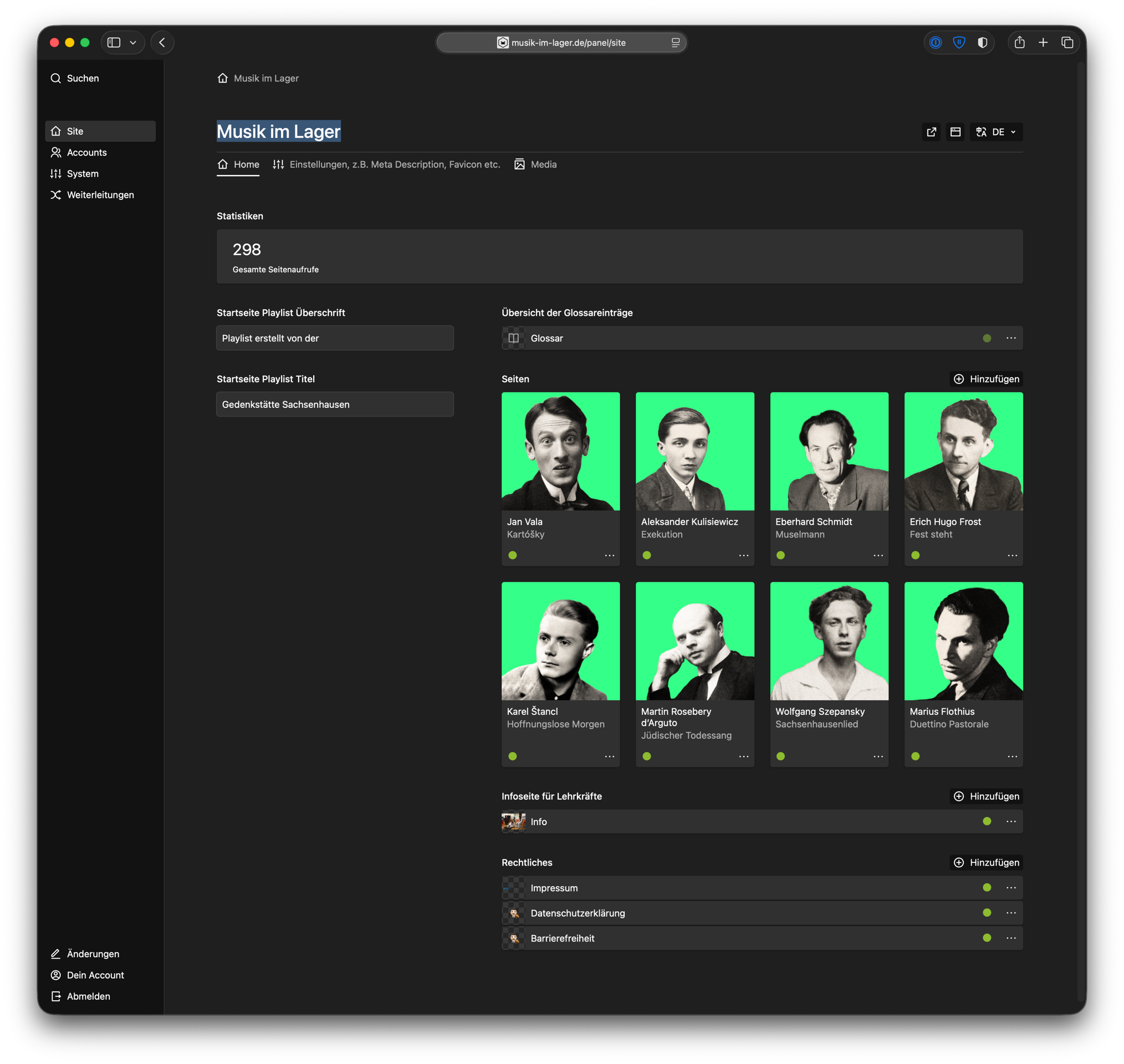Viewport: 1124px width, 1064px height.
Task: Toggle status dot on Jan Vala card
Action: pyautogui.click(x=513, y=555)
